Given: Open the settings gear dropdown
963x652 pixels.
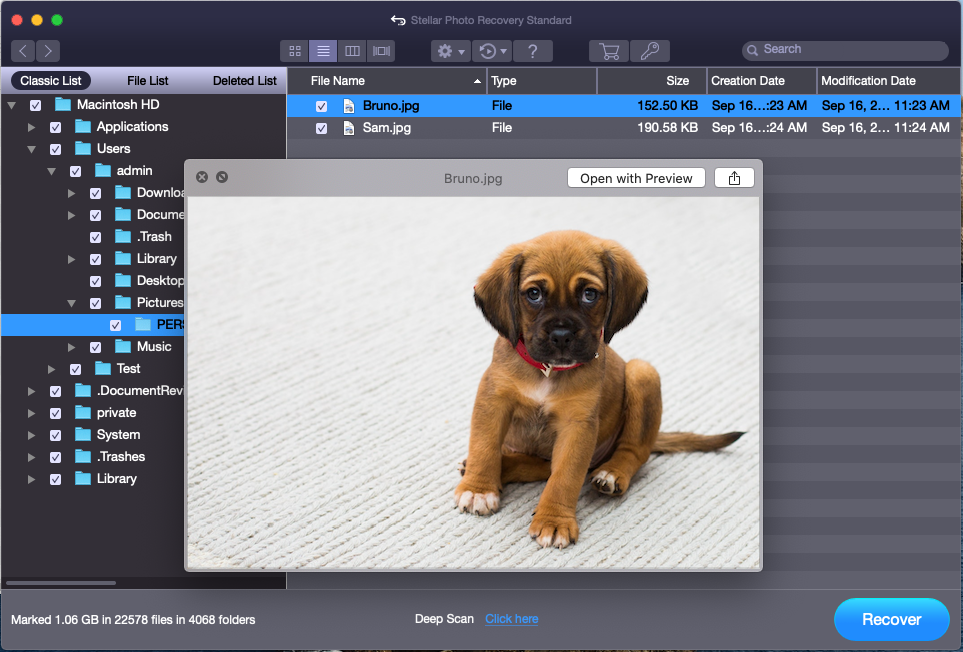Looking at the screenshot, I should tap(450, 51).
